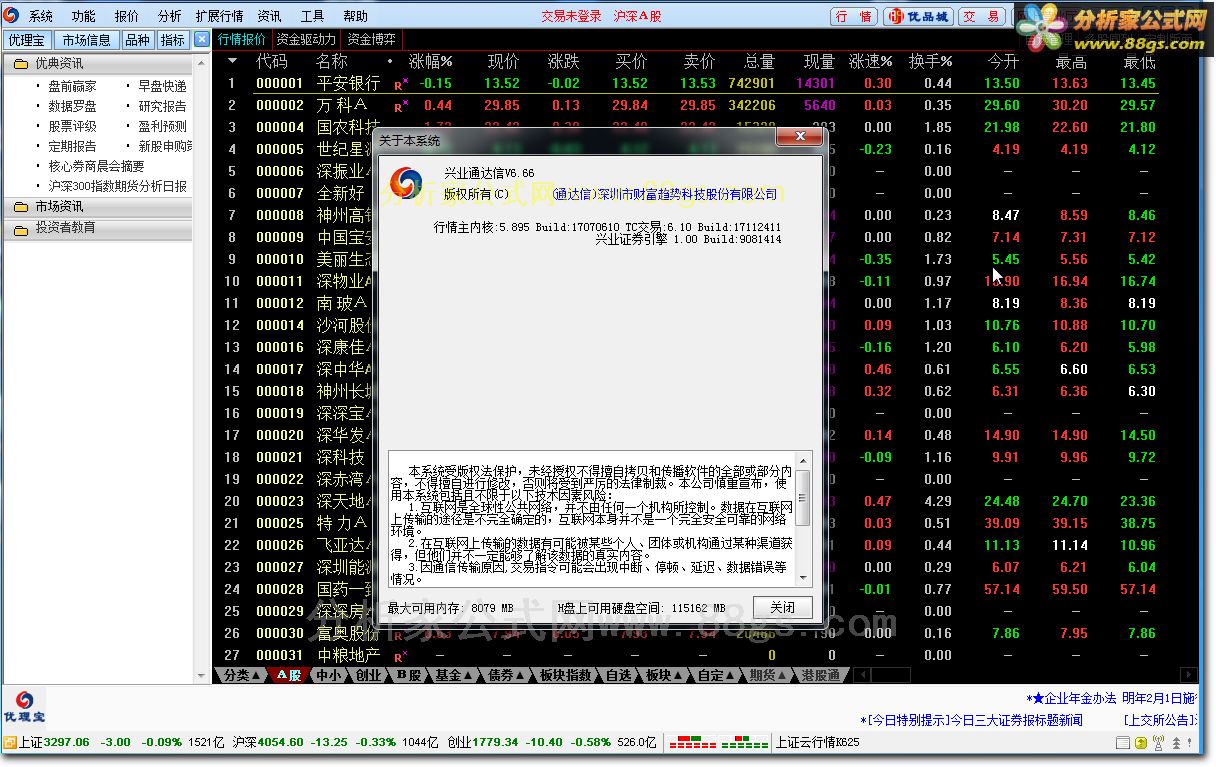Image resolution: width=1216 pixels, height=767 pixels.
Task: Open the 帮助 menu
Action: (x=356, y=17)
